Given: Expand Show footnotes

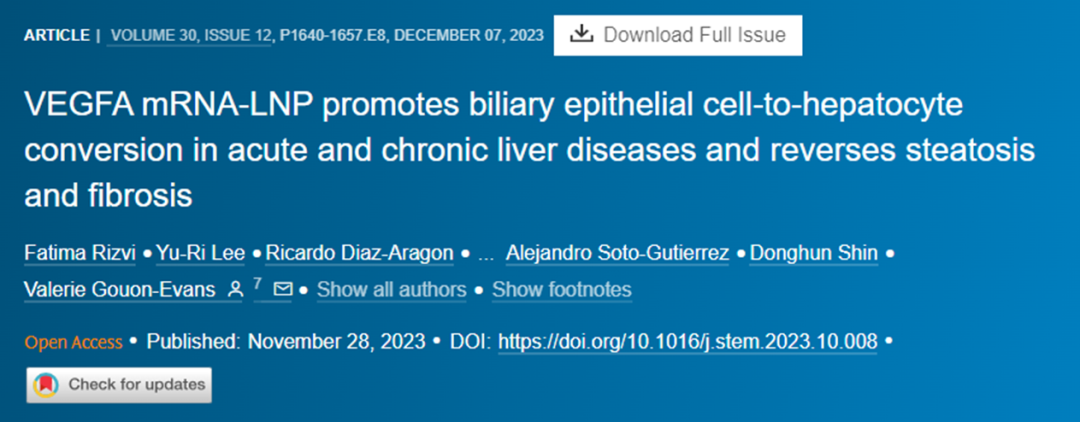Looking at the screenshot, I should coord(561,290).
